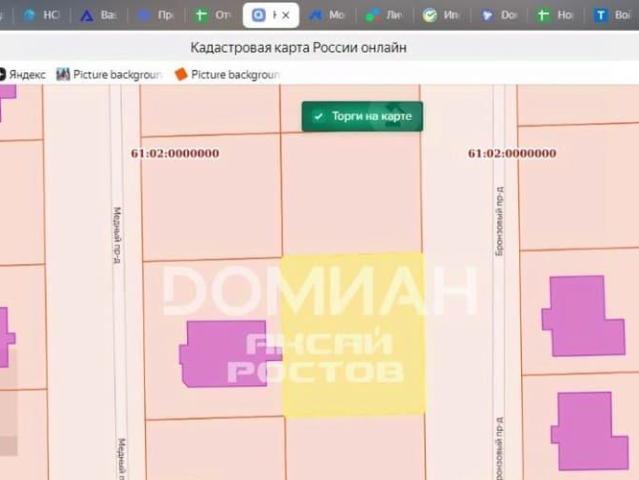Select the yellow highlighted land parcel
Screen dimensions: 639x480
[353, 334]
